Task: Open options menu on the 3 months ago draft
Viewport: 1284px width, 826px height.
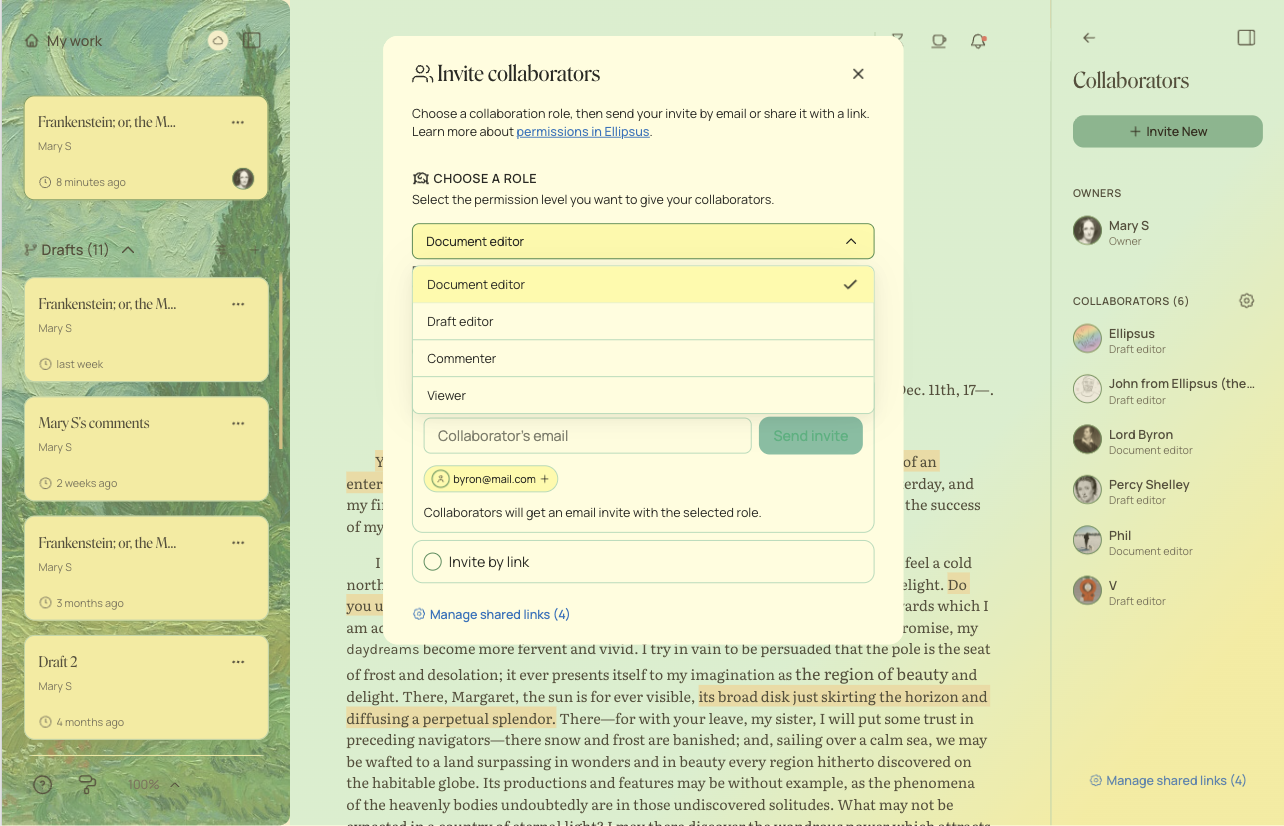Action: point(238,543)
